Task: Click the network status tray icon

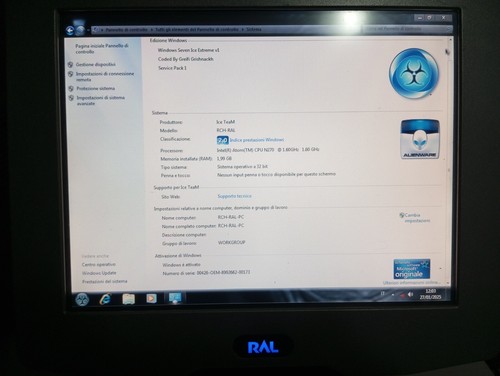Action: 402,295
